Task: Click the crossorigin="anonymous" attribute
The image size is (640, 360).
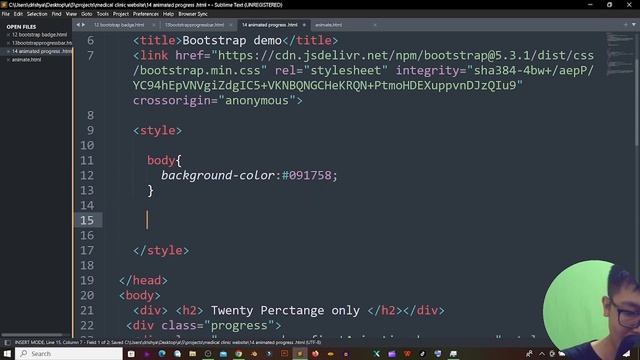Action: point(214,100)
